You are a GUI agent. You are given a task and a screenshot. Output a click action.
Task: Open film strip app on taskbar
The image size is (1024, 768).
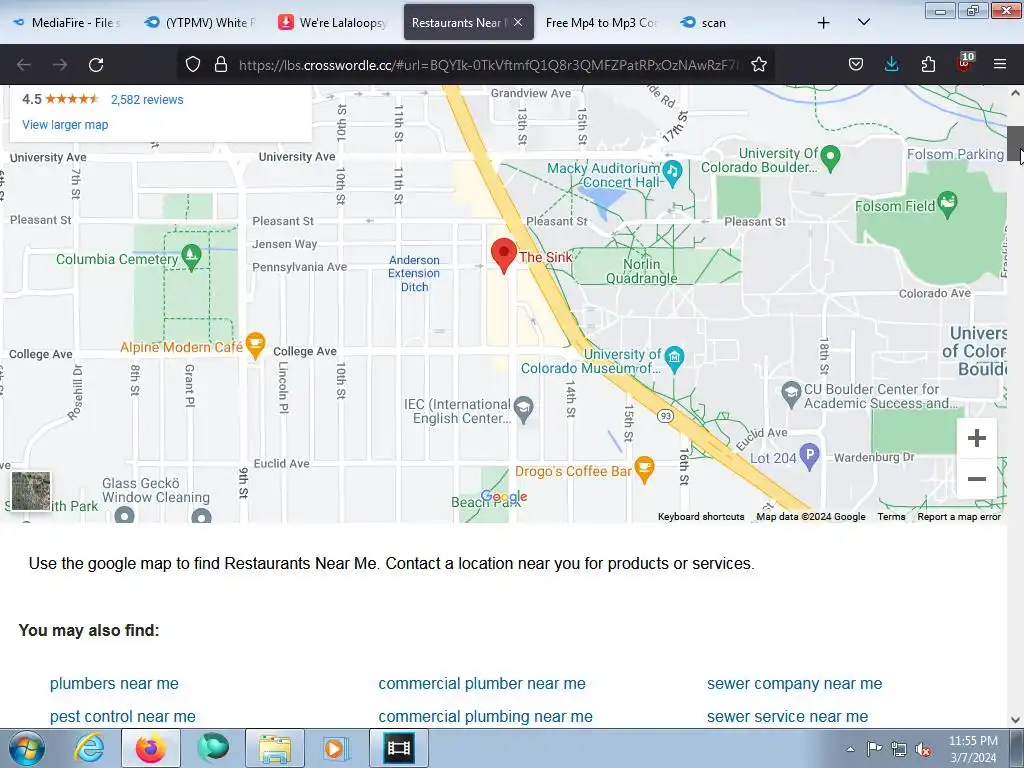click(399, 748)
